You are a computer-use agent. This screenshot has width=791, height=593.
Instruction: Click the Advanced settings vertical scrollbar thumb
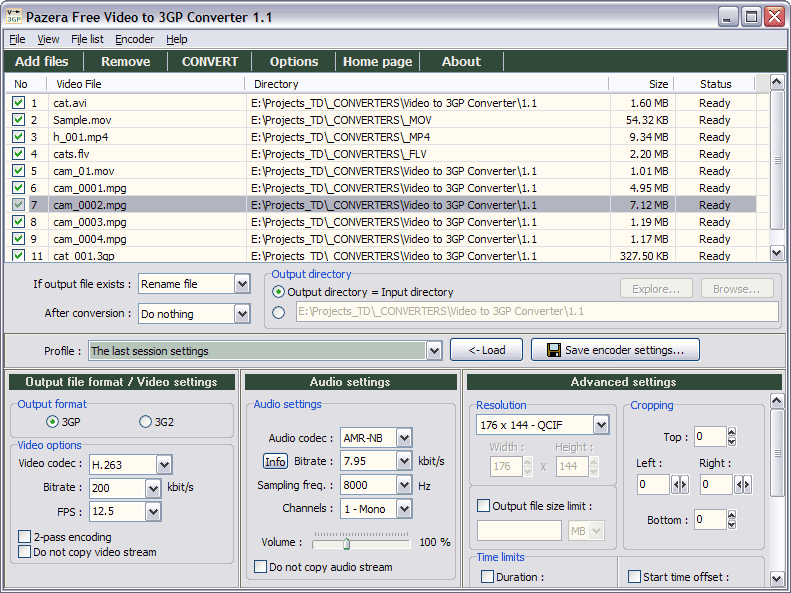coord(777,453)
